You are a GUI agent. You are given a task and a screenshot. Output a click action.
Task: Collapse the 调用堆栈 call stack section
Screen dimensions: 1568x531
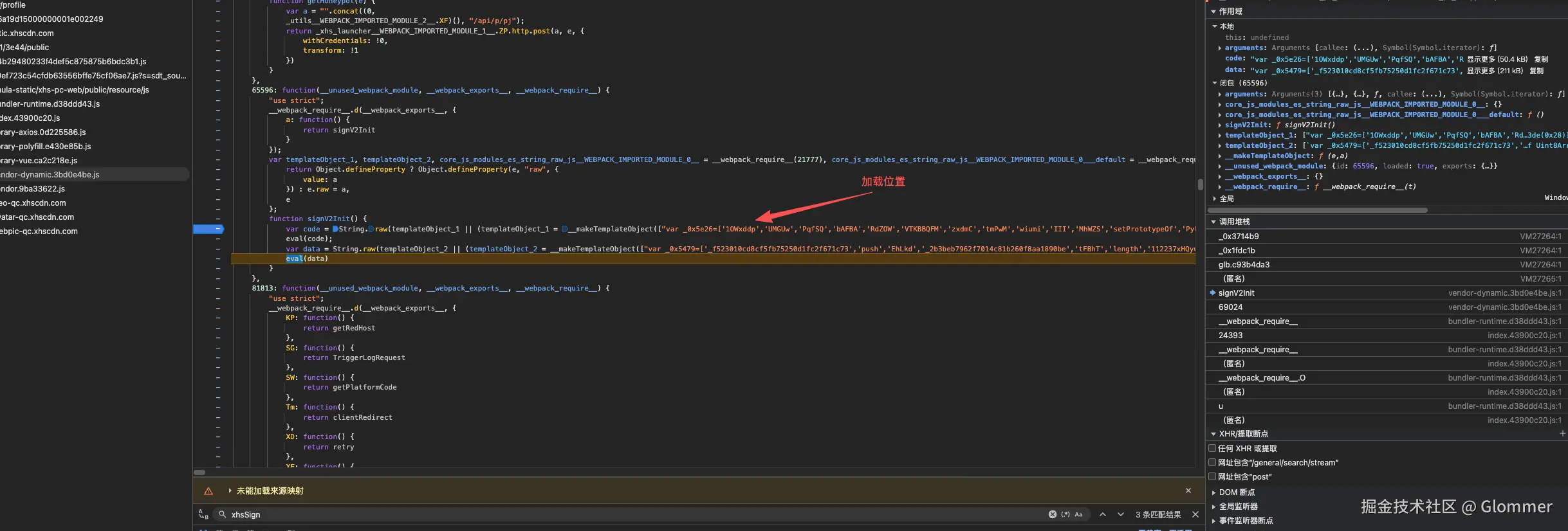1214,222
